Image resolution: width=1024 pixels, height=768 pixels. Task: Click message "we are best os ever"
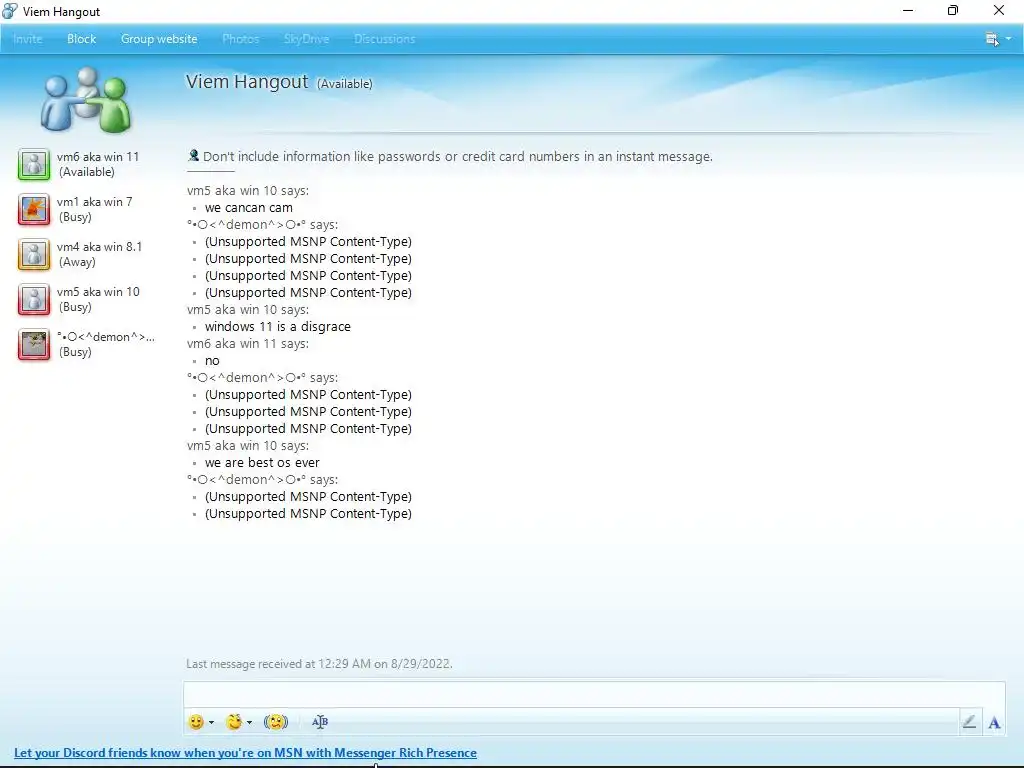[x=262, y=462]
